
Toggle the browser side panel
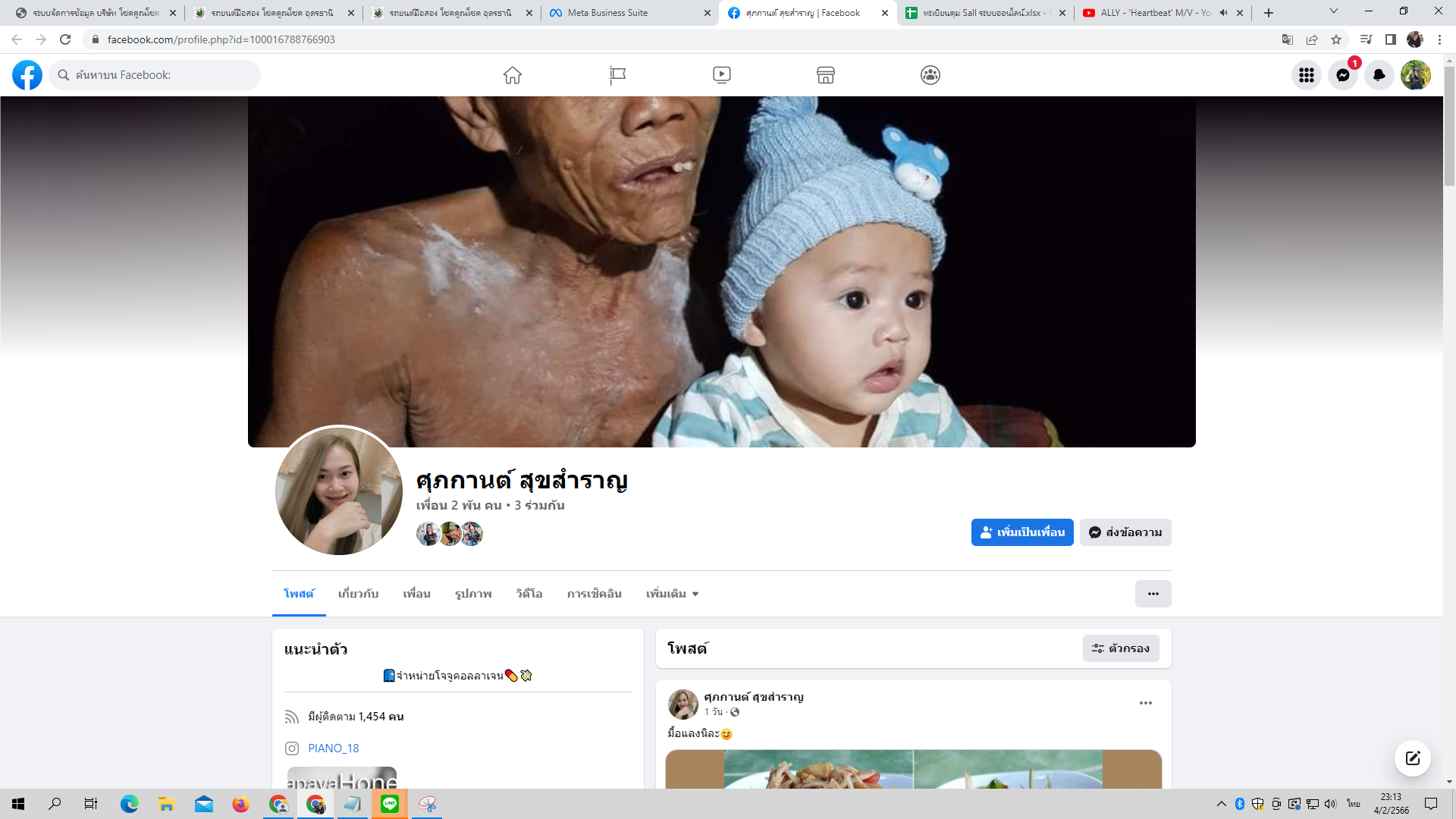coord(1390,39)
